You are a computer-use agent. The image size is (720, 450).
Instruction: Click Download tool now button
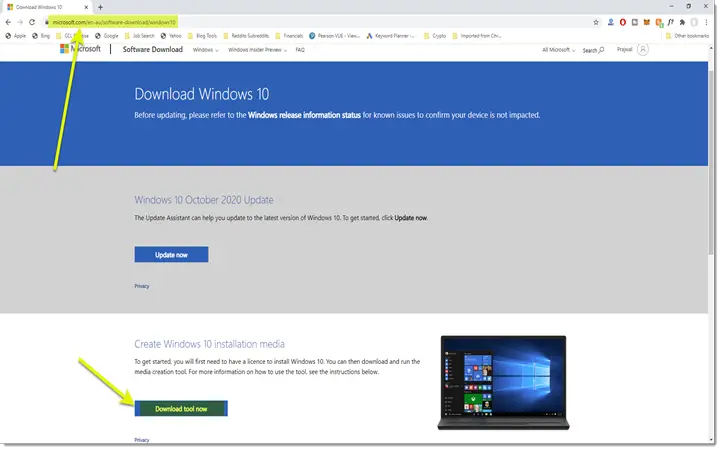pyautogui.click(x=181, y=409)
